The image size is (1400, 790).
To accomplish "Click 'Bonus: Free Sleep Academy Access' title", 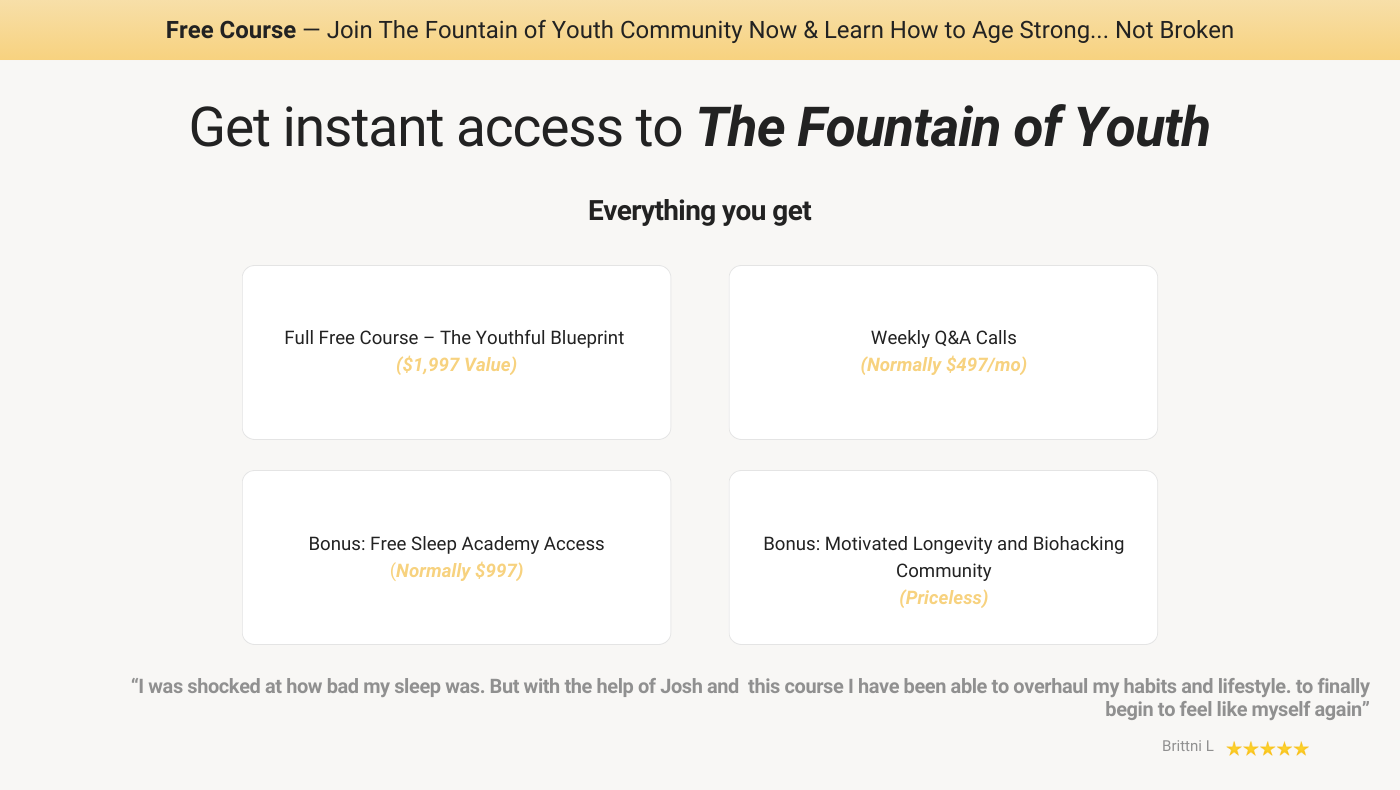I will (456, 544).
